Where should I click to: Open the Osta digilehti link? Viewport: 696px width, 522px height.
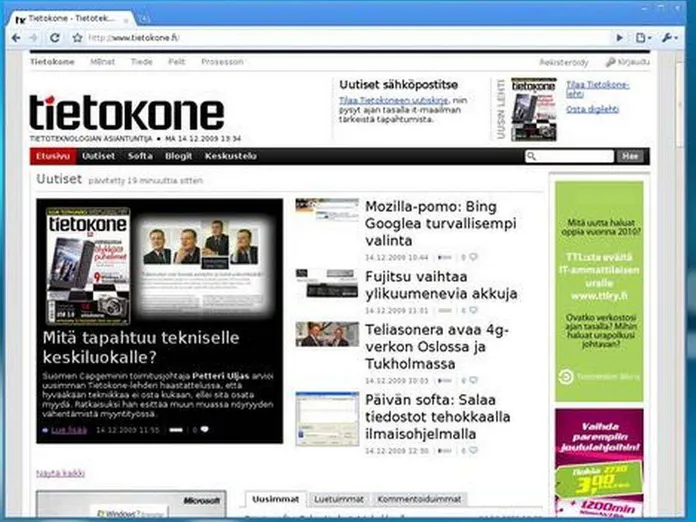tap(592, 109)
